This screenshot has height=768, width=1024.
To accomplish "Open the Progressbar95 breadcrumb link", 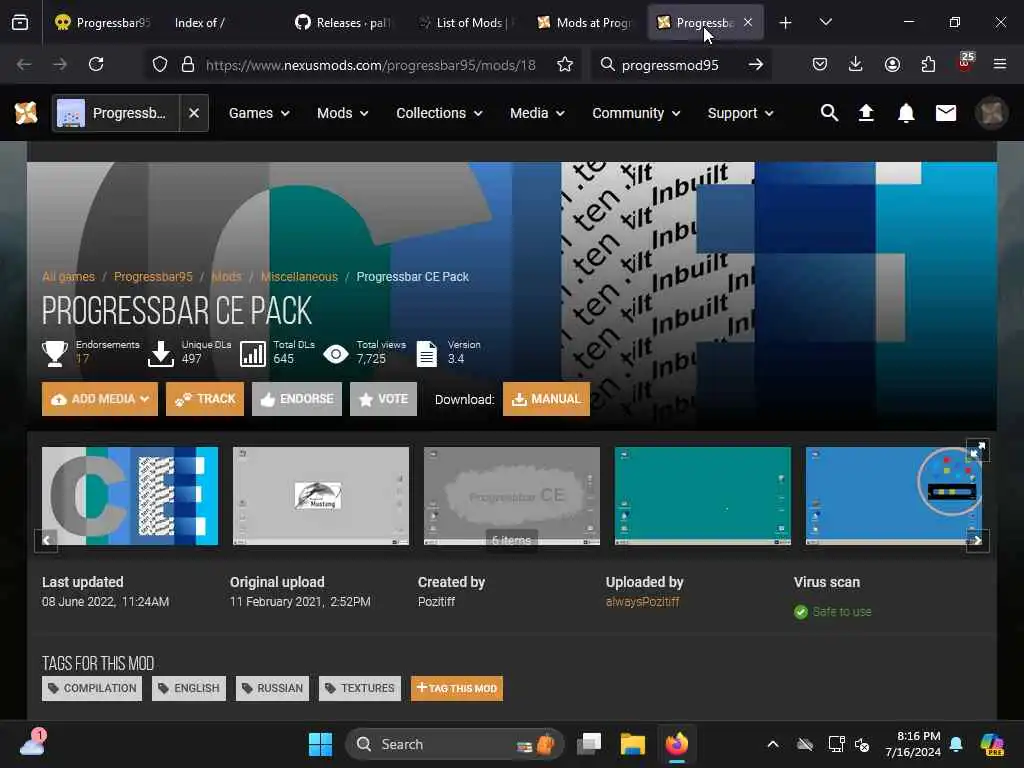I will [x=153, y=277].
